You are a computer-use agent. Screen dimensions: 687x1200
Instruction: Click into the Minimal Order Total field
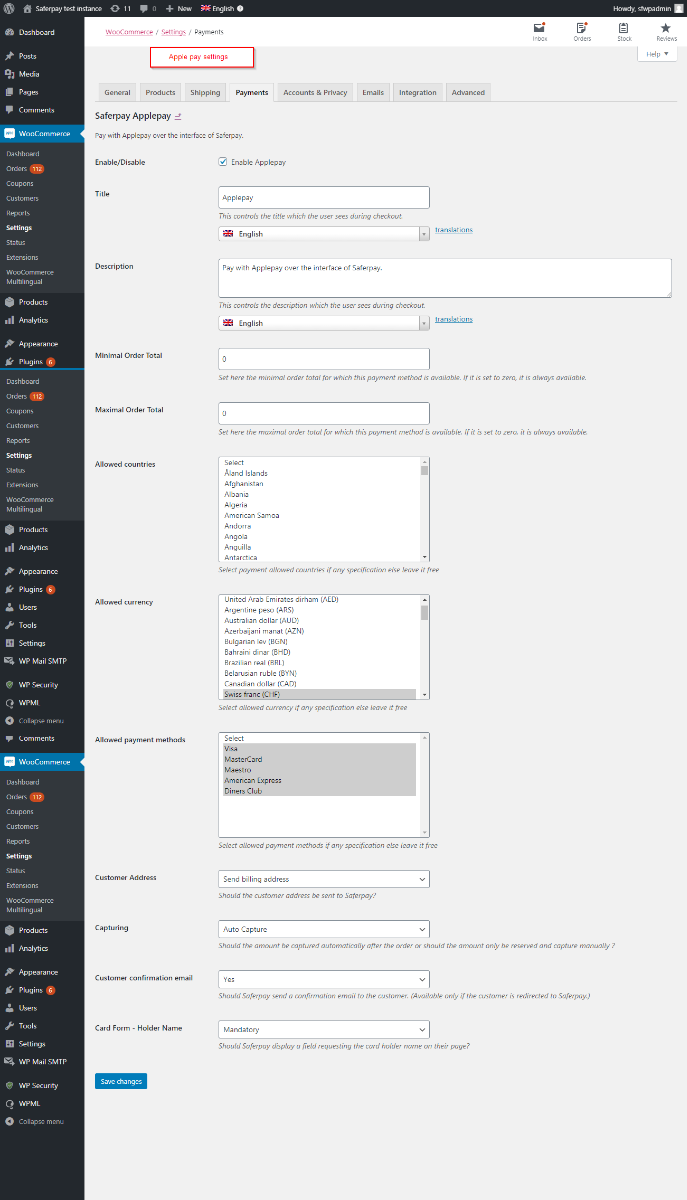323,358
